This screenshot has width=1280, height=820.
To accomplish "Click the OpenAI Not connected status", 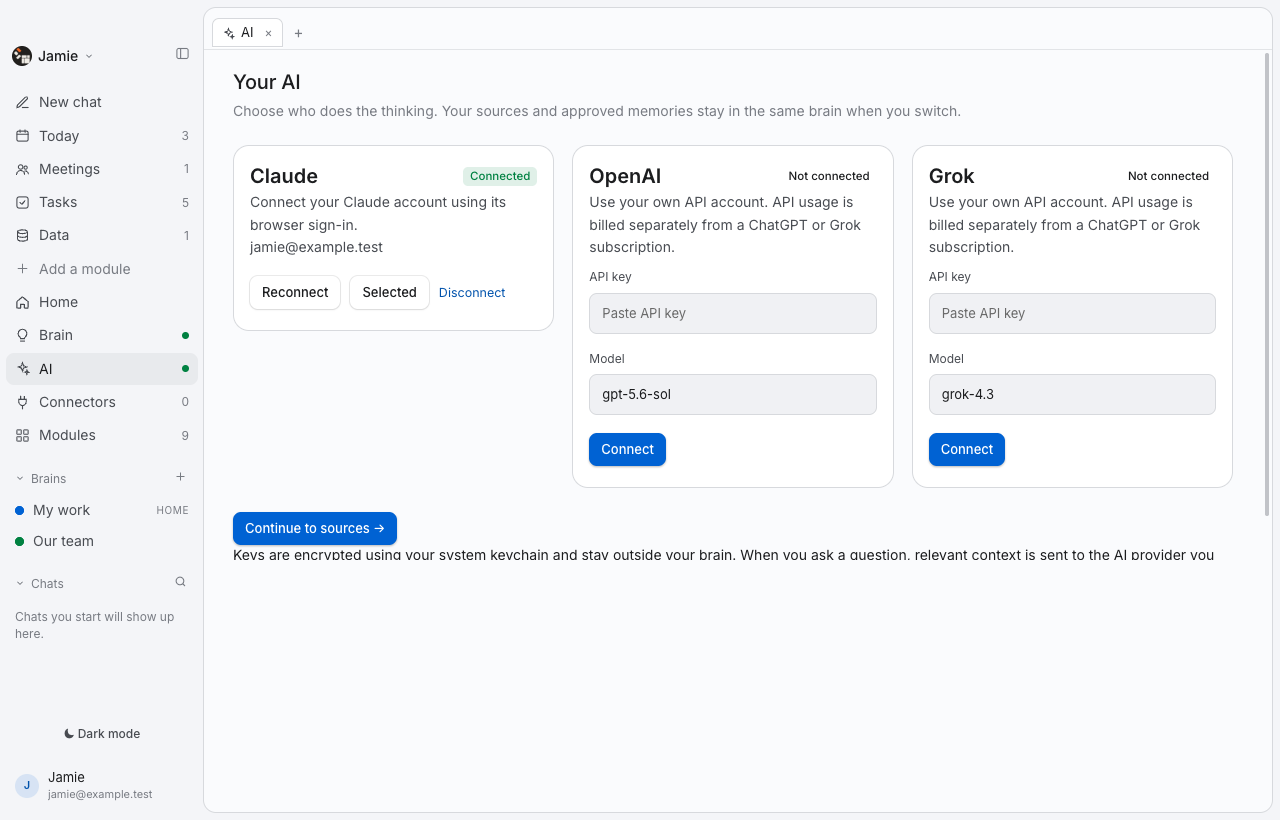I will point(829,176).
